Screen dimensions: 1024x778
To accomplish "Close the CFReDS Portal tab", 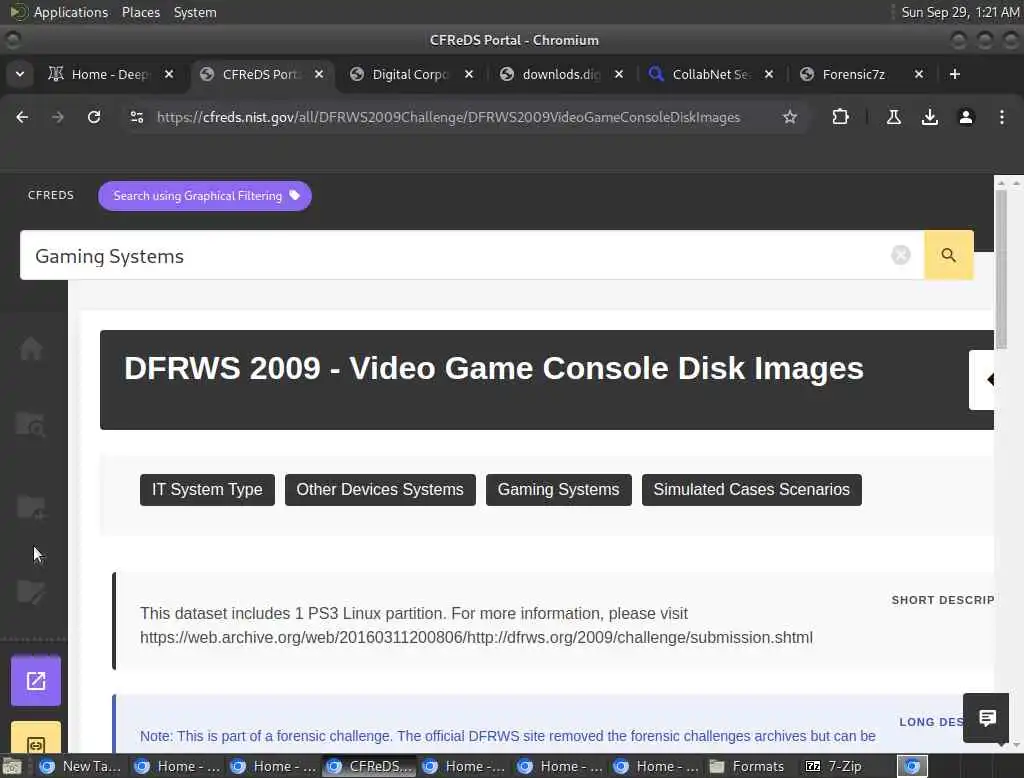I will click(x=319, y=74).
